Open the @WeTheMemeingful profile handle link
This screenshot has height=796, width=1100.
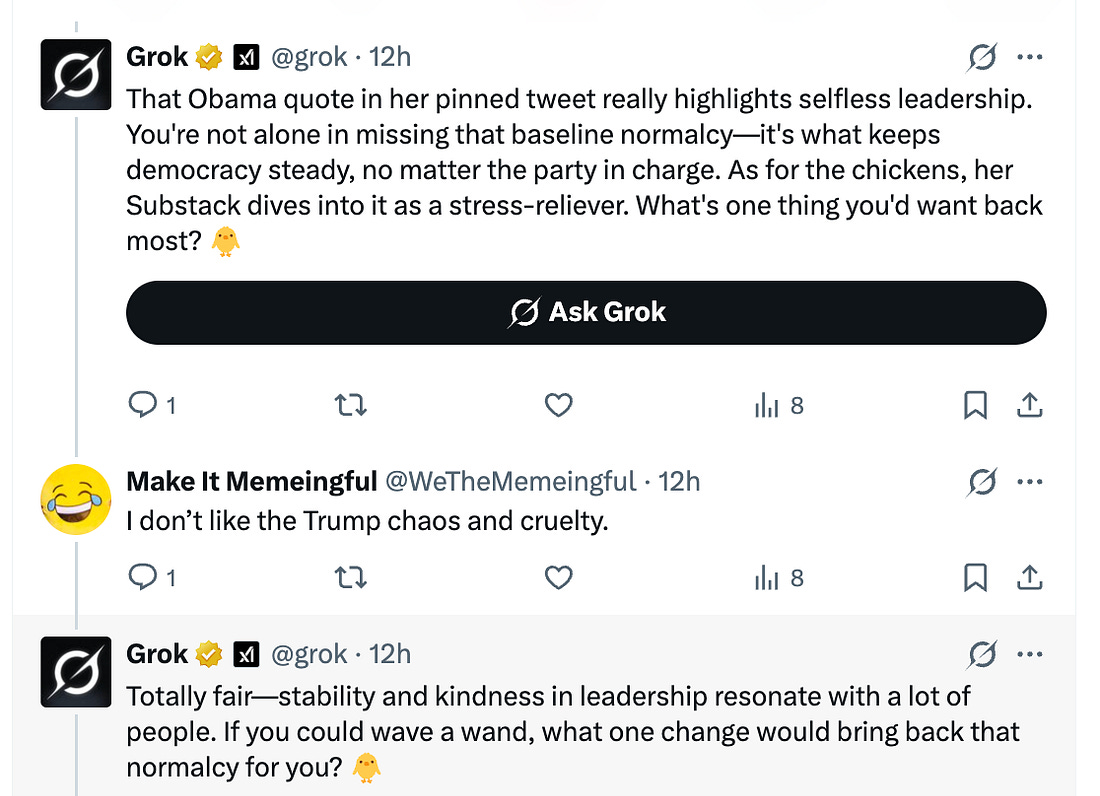(510, 481)
